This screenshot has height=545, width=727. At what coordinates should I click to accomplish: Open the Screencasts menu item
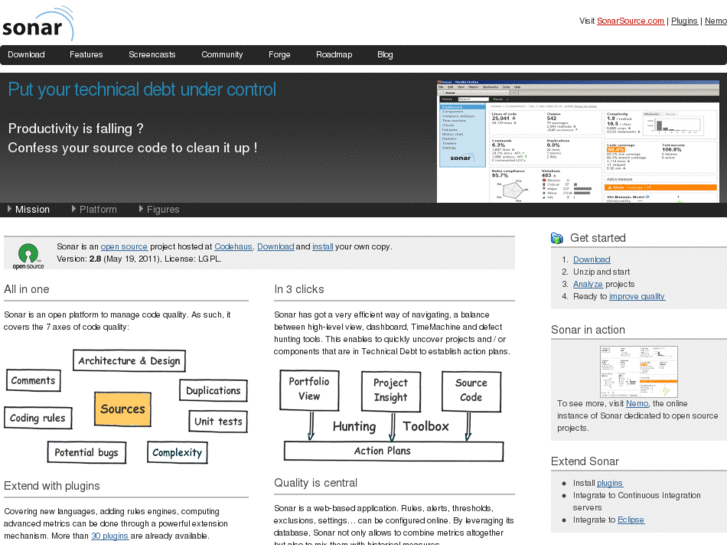pyautogui.click(x=152, y=55)
